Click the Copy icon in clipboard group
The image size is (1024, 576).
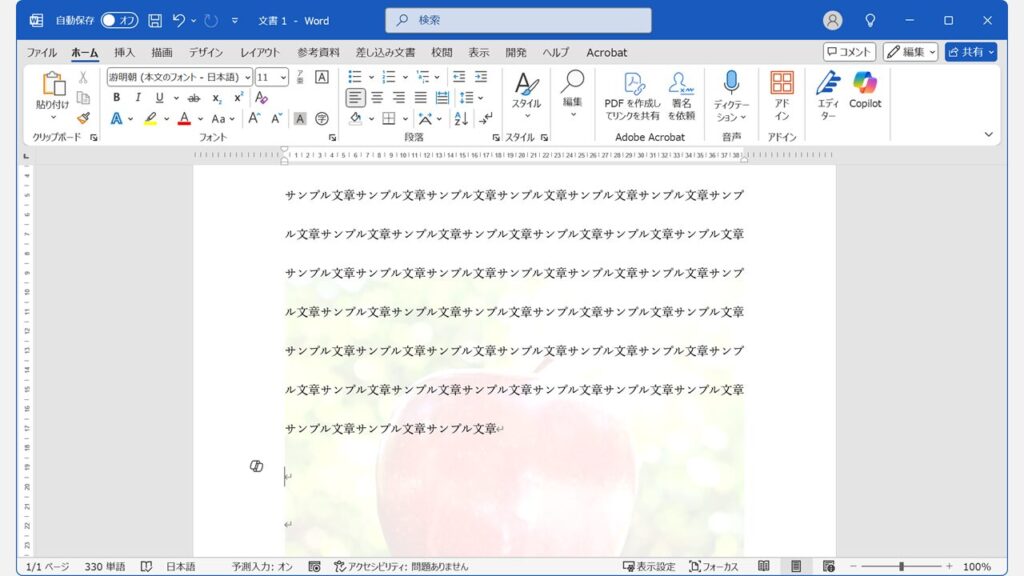coord(83,97)
